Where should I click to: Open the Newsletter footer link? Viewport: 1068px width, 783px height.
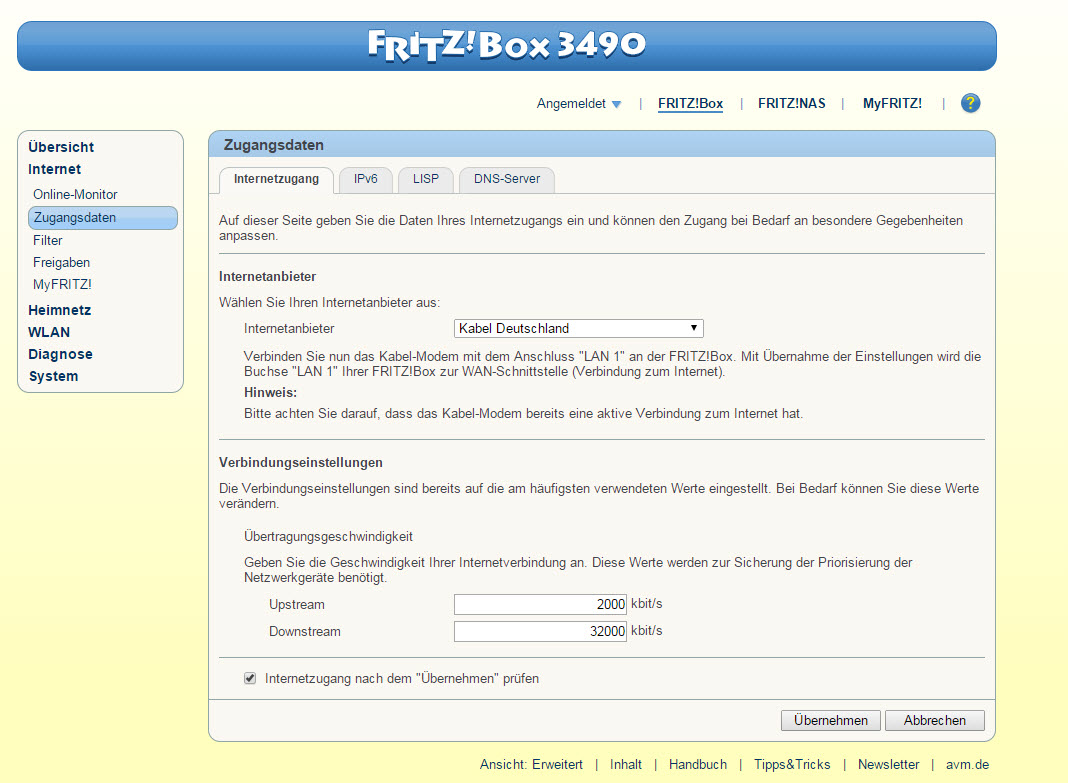[888, 765]
